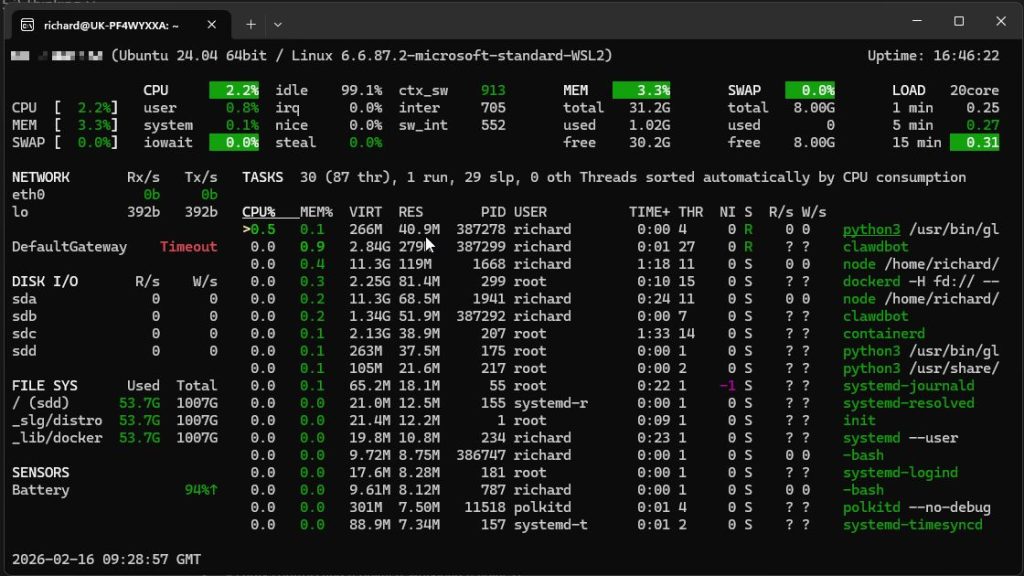This screenshot has width=1024, height=576.
Task: Close the richard@UK-PF4WYXXA tab
Action: [x=208, y=24]
